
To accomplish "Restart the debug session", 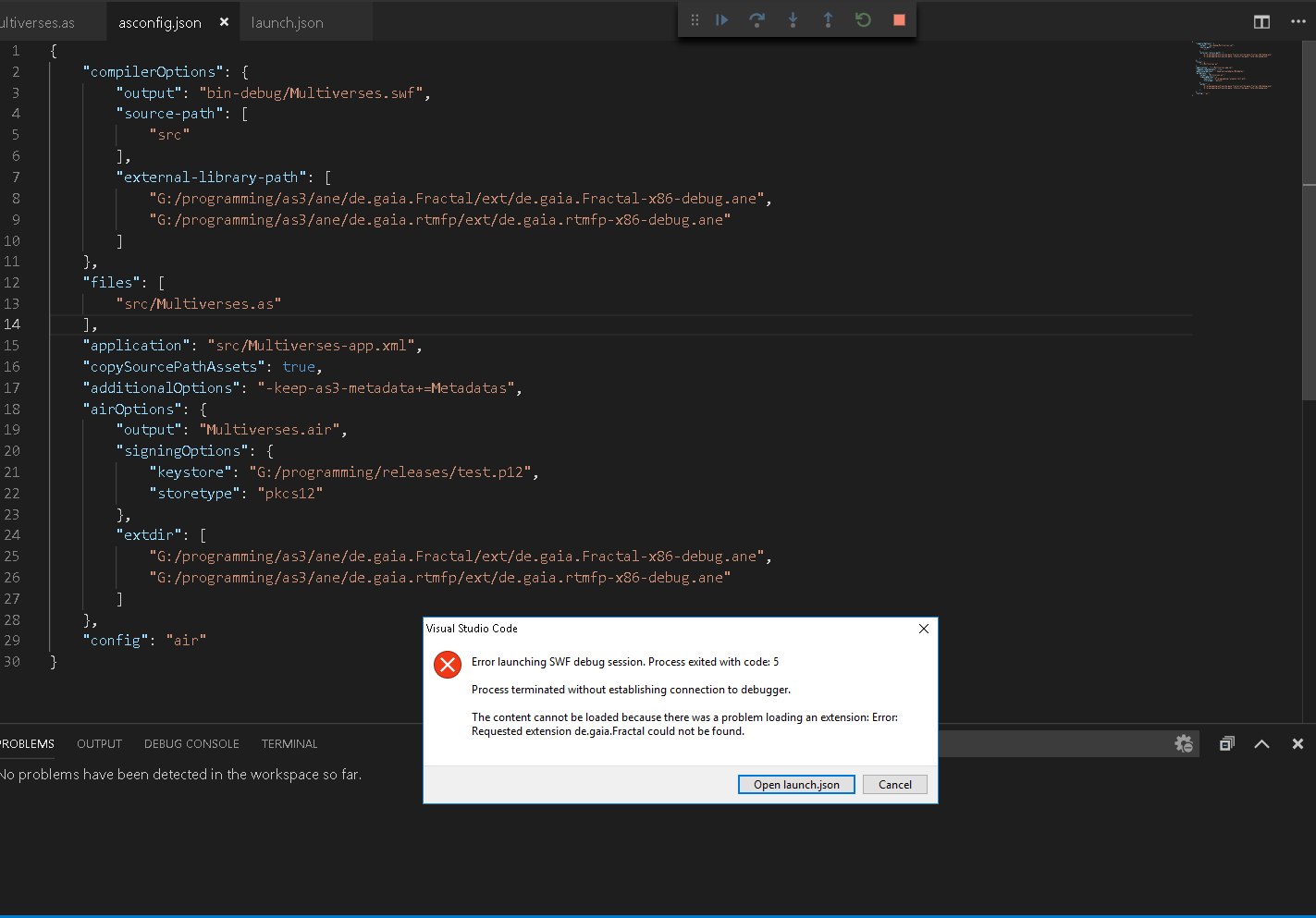I will tap(863, 19).
